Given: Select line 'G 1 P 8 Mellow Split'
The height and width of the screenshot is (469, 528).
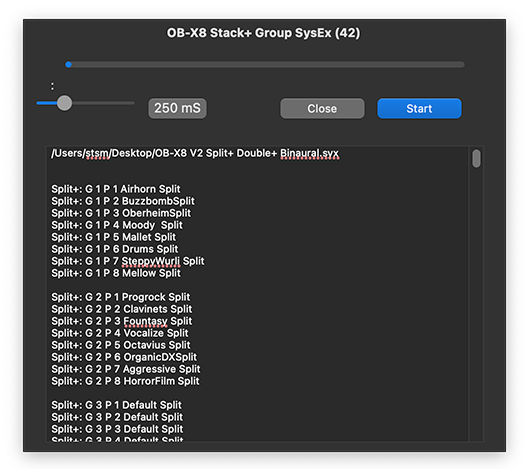Looking at the screenshot, I should click(x=116, y=273).
